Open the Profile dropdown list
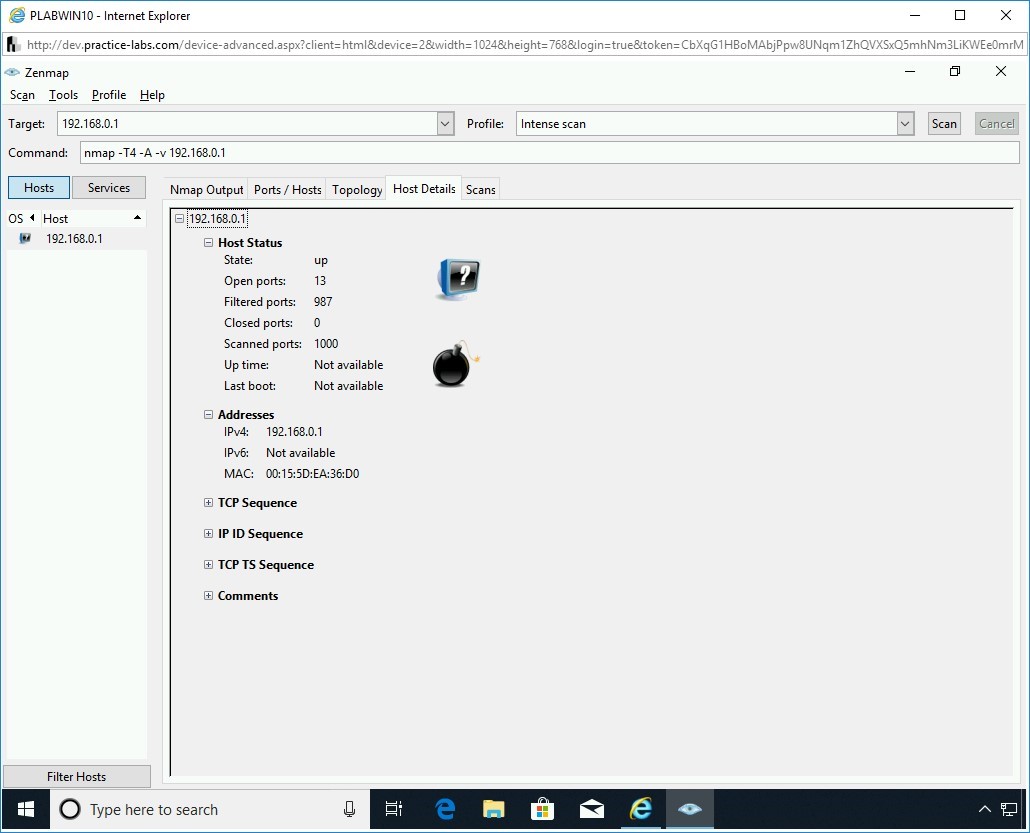The image size is (1030, 833). pyautogui.click(x=905, y=124)
